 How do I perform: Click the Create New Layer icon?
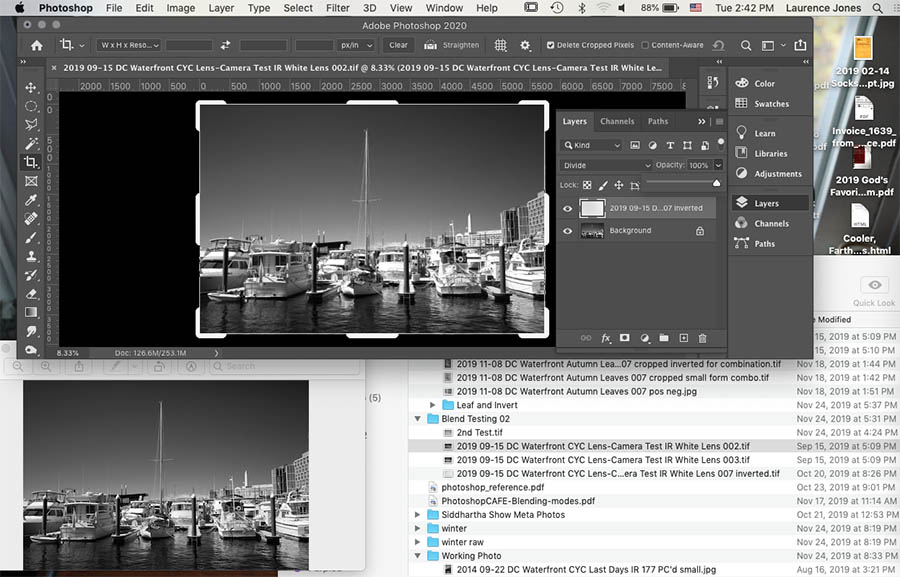[x=683, y=338]
